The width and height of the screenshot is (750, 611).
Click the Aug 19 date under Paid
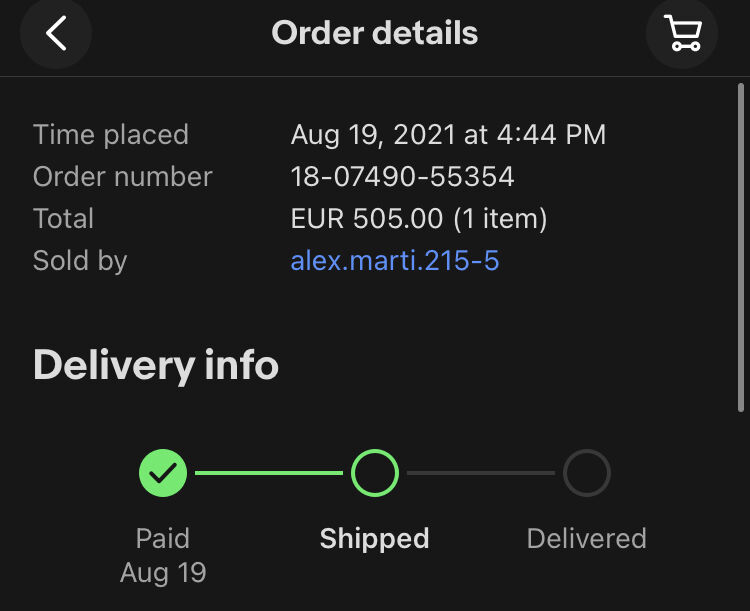pos(163,572)
